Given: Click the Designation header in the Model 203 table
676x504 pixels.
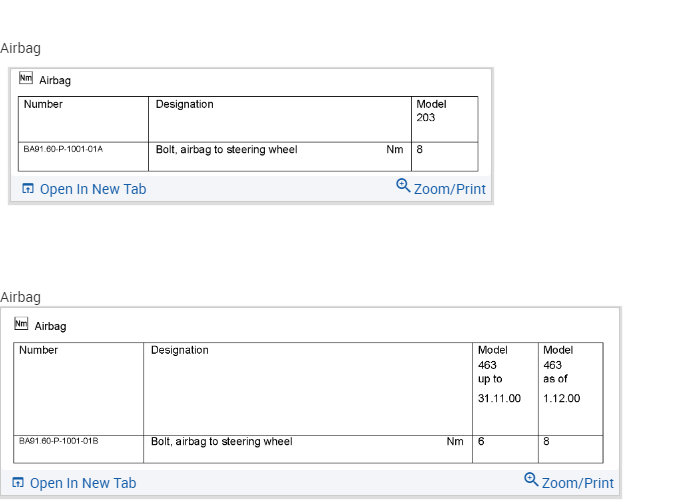Looking at the screenshot, I should [x=184, y=104].
